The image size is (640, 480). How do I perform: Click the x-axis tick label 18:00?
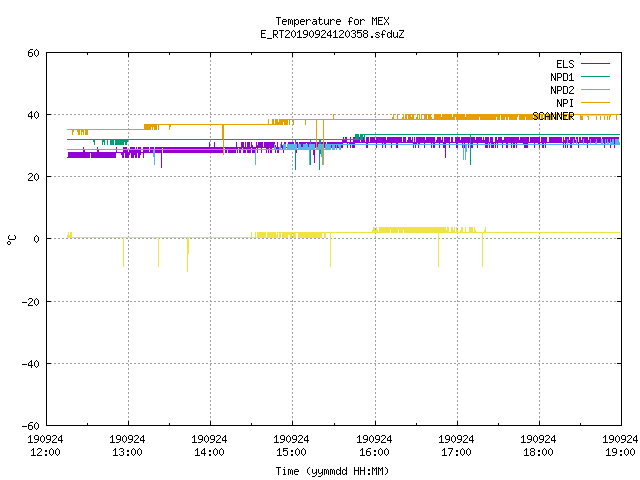tap(538, 452)
